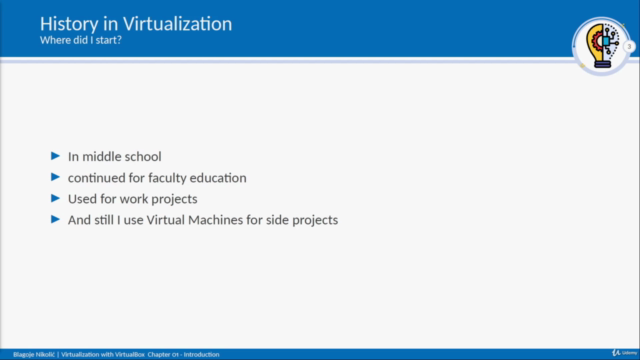Viewport: 640px width, 360px height.
Task: Click the 'Where did I start?' subtitle
Action: (81, 40)
